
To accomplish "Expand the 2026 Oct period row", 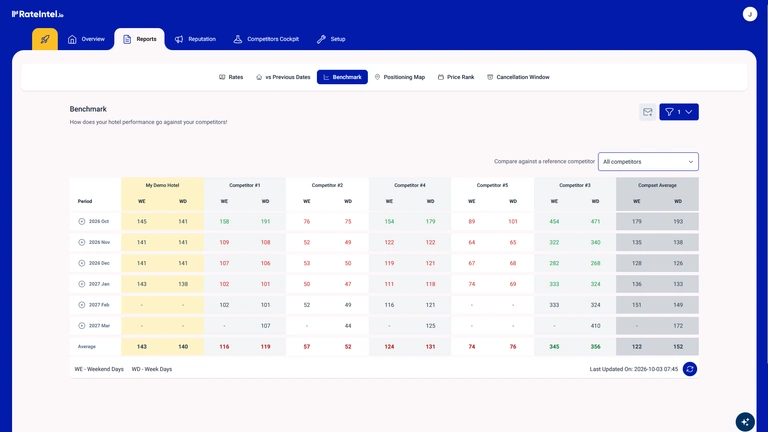I will [x=82, y=221].
